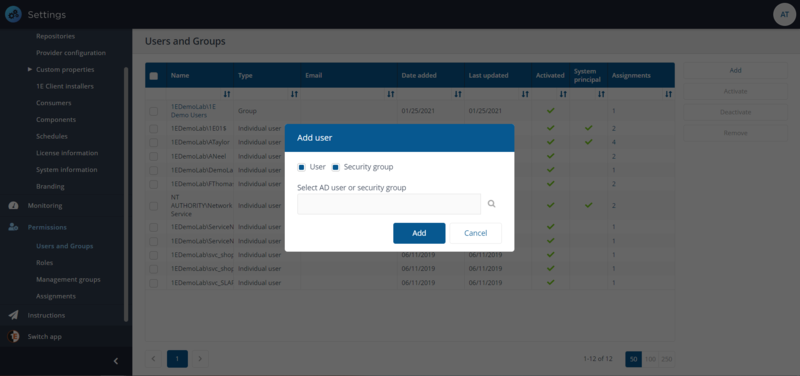The width and height of the screenshot is (800, 376).
Task: Click the Monitoring gauge icon
Action: (x=13, y=206)
